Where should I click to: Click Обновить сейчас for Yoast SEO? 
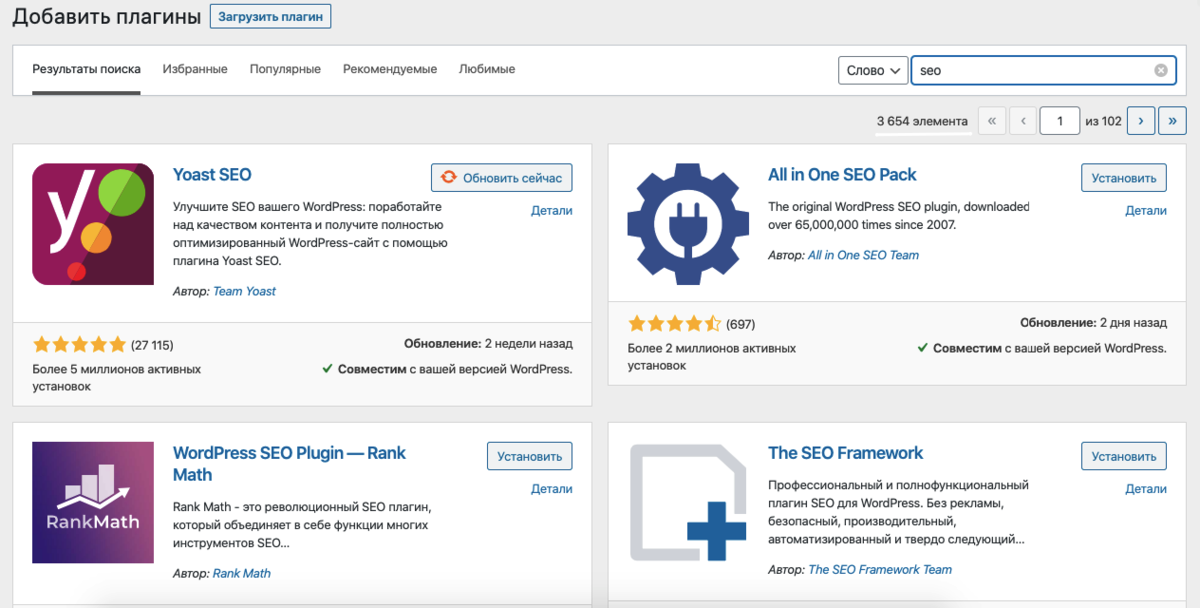click(502, 178)
